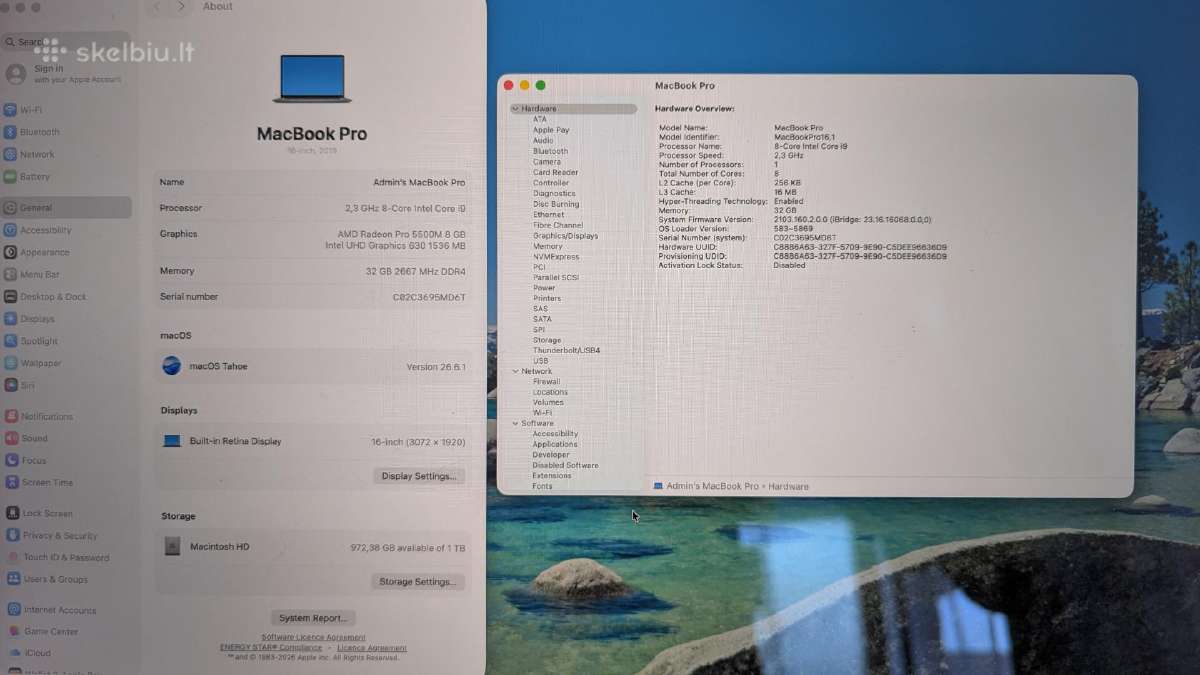
Task: Select Apple Pay in System Information list
Action: point(551,130)
